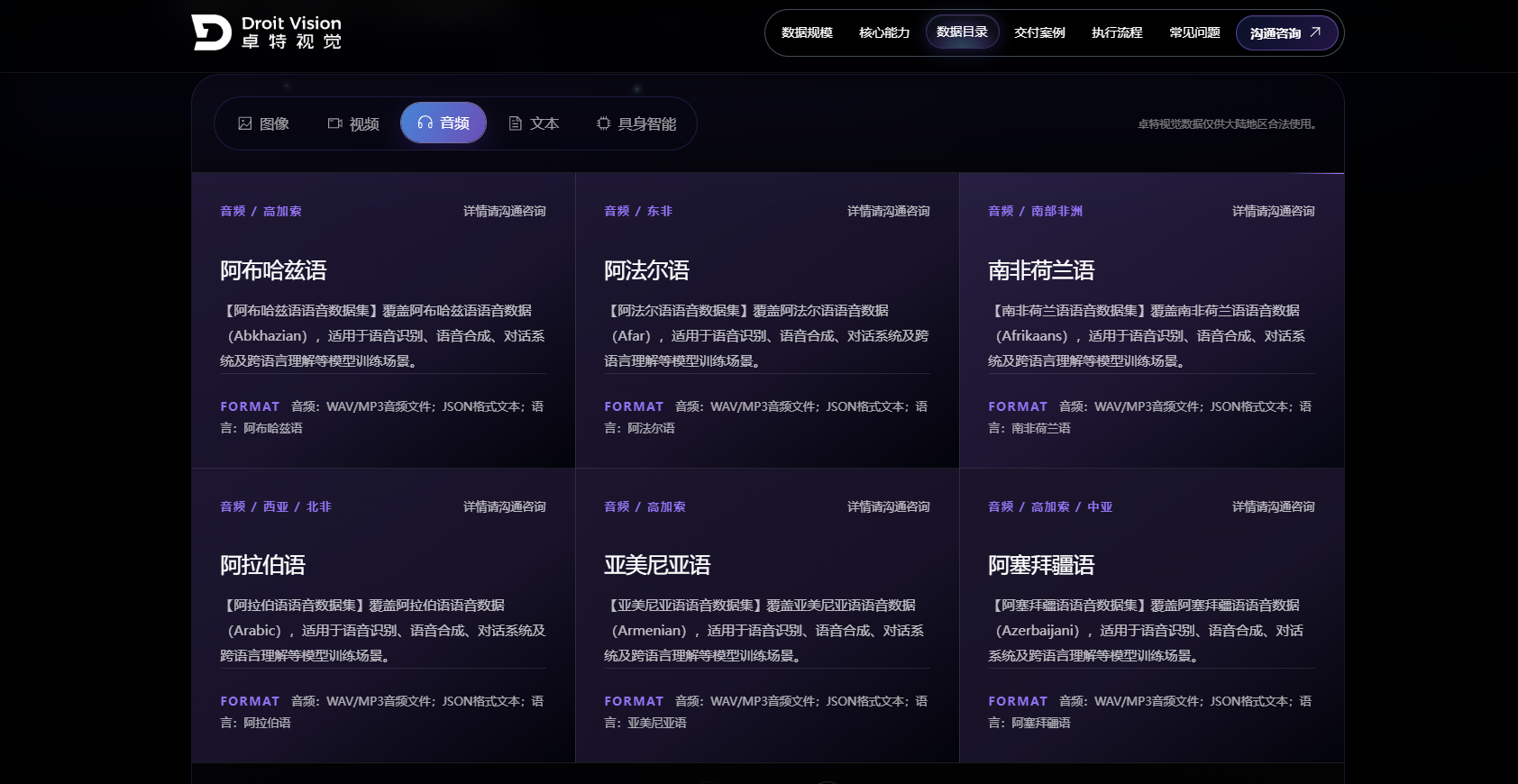
Task: Click the Droit Vision D logo icon
Action: click(x=211, y=32)
